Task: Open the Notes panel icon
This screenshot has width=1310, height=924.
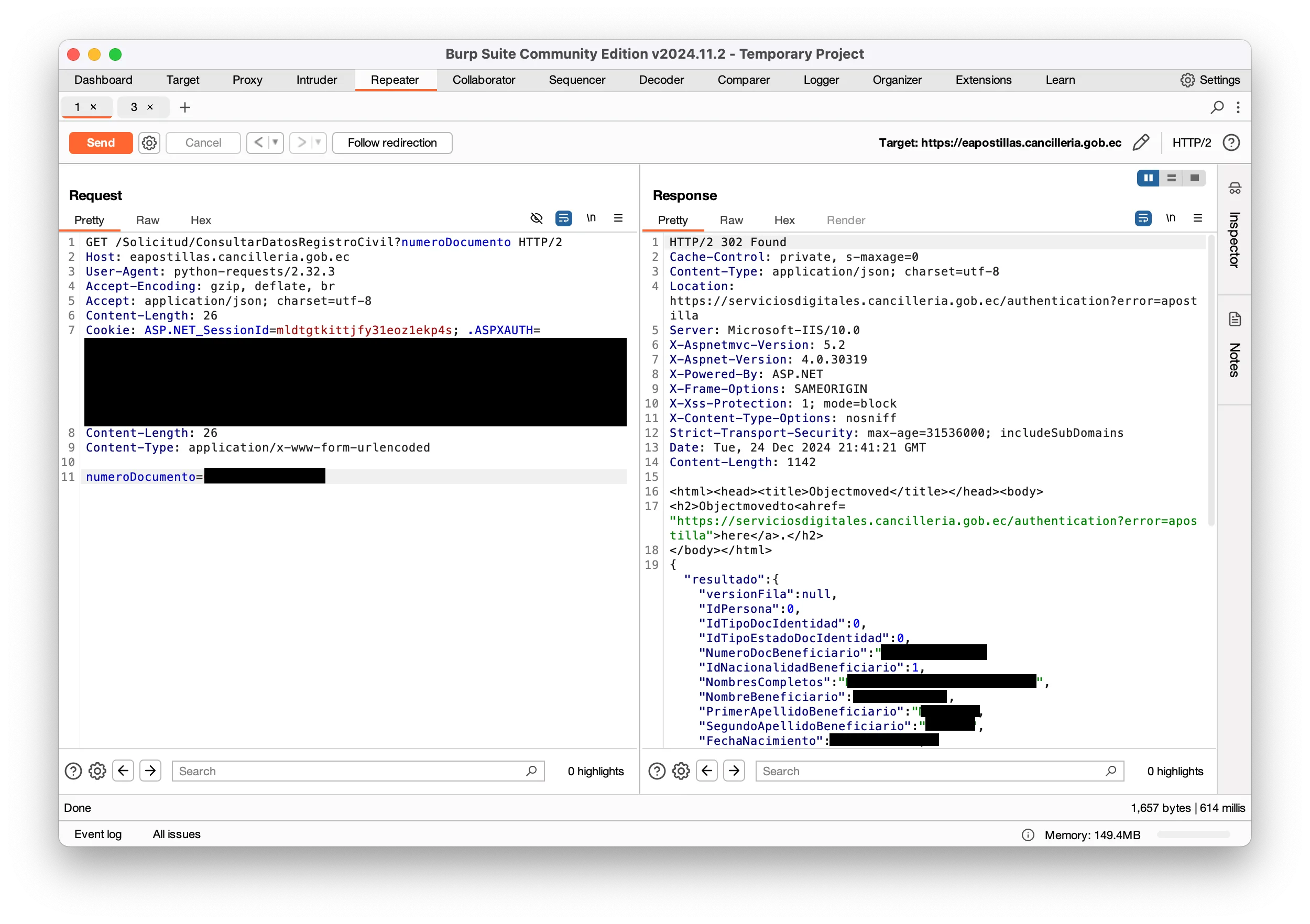Action: tap(1235, 320)
